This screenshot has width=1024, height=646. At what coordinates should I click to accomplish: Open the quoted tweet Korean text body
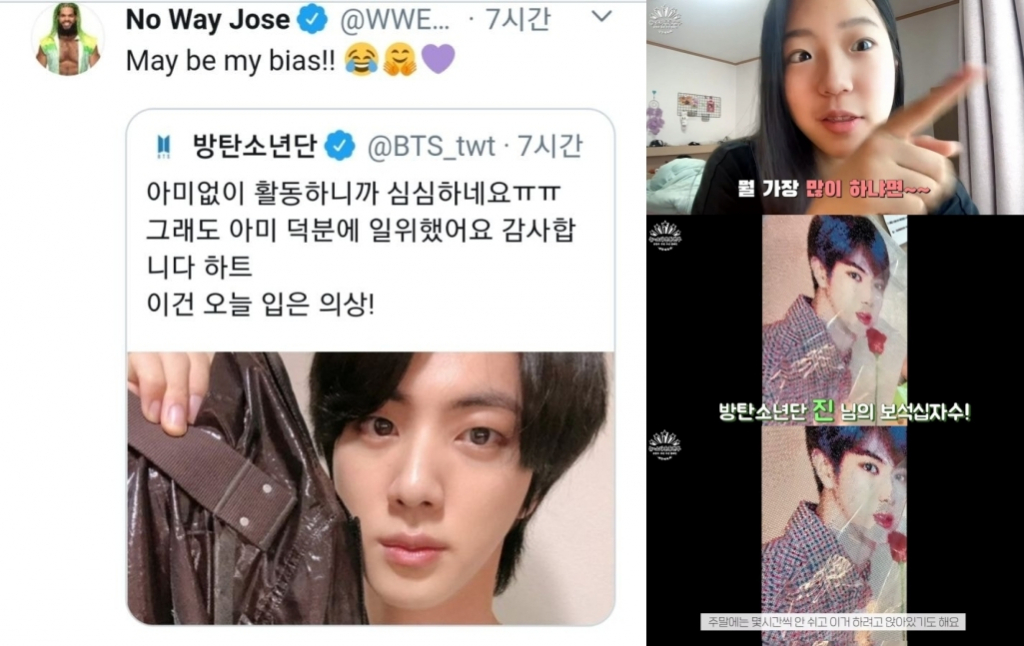coord(360,248)
